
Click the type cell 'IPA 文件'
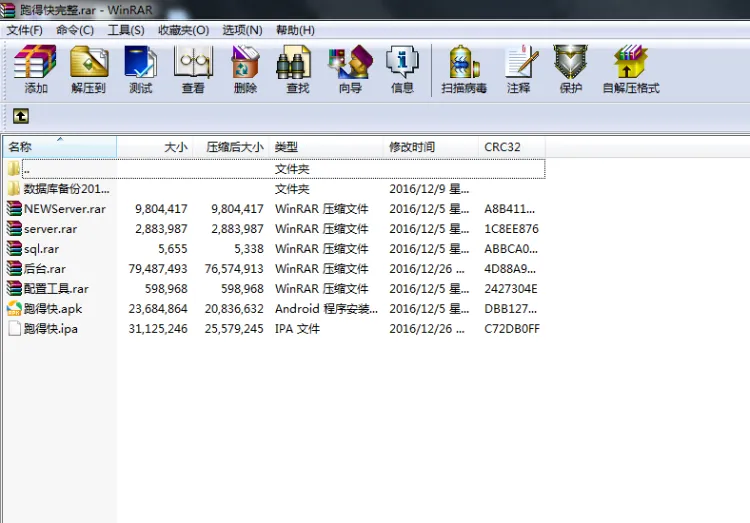pyautogui.click(x=297, y=329)
